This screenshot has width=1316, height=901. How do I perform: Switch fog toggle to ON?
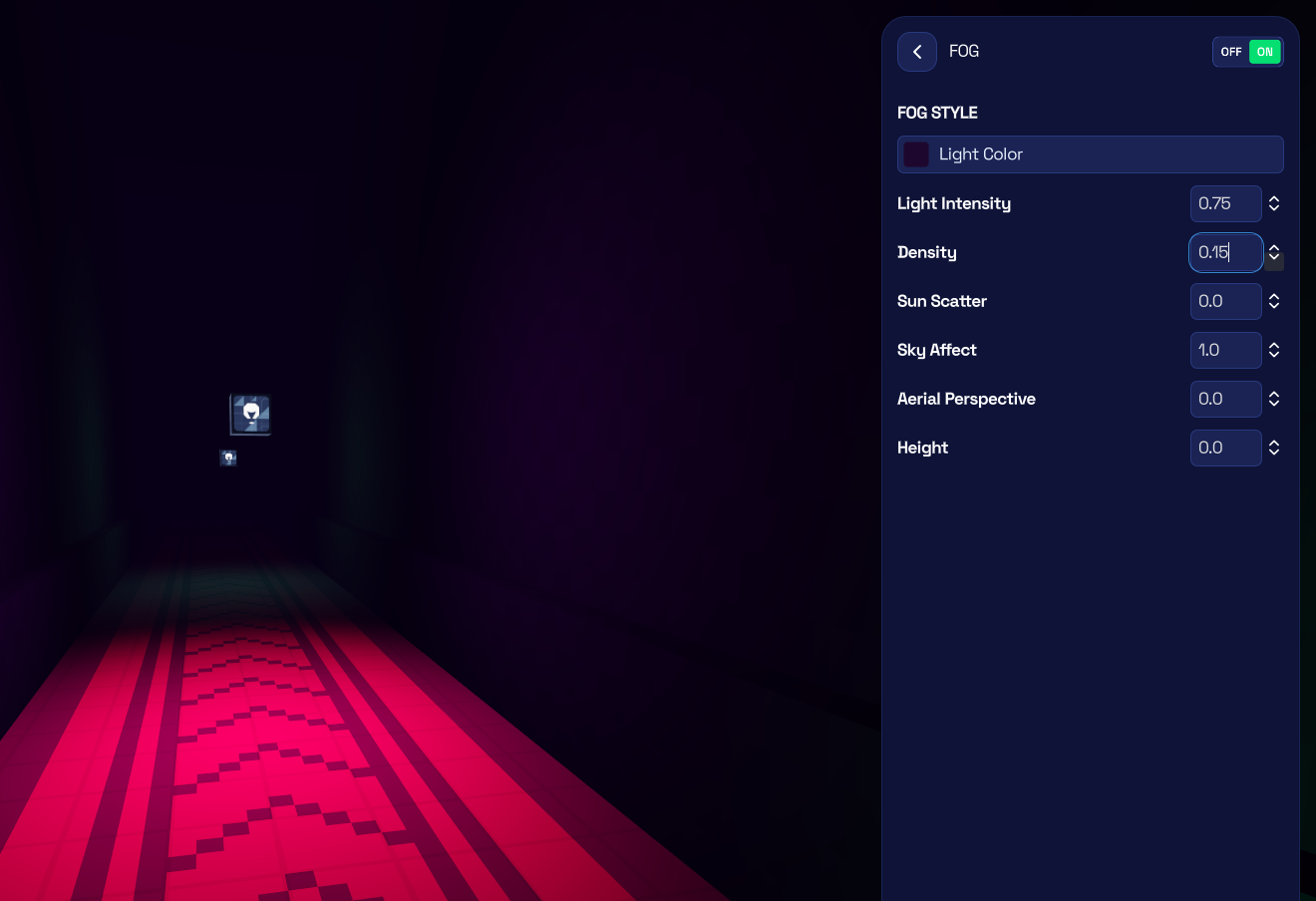1264,52
